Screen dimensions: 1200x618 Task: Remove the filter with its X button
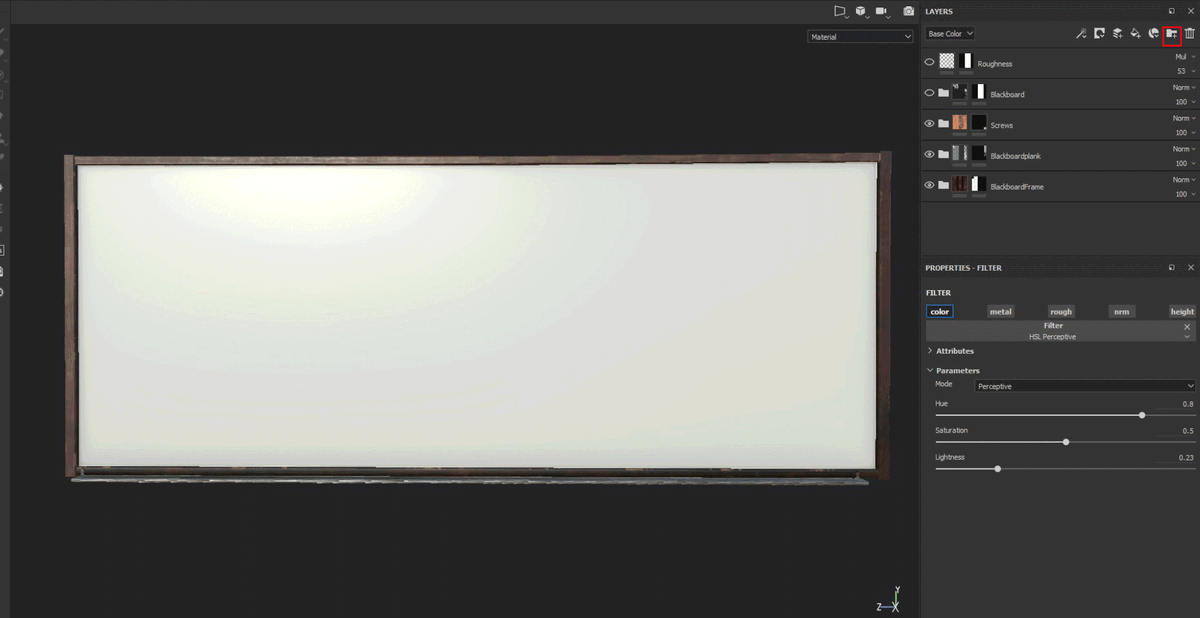(x=1188, y=327)
